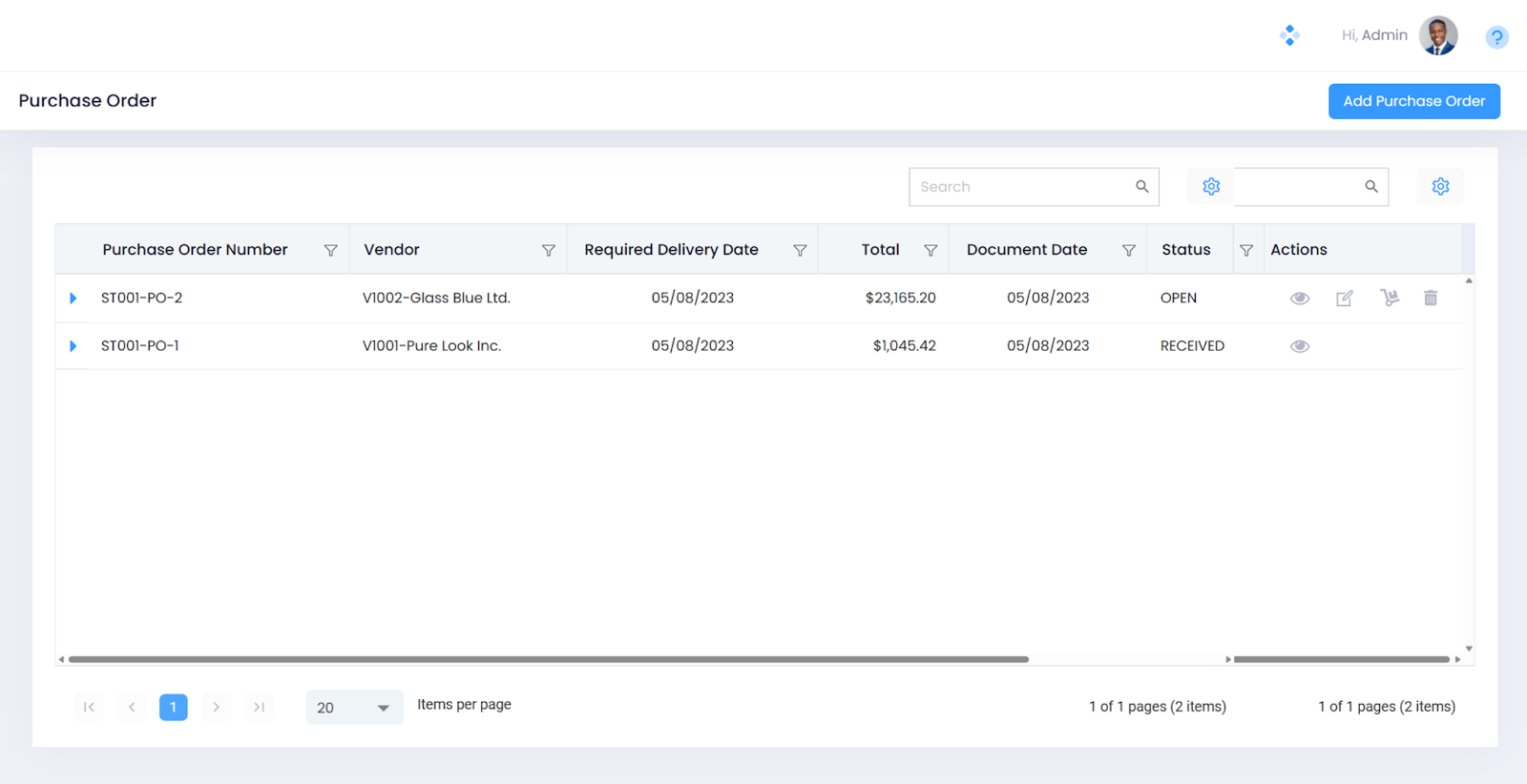
Task: Click the receive cart icon for ST001-PO-2
Action: (1389, 299)
